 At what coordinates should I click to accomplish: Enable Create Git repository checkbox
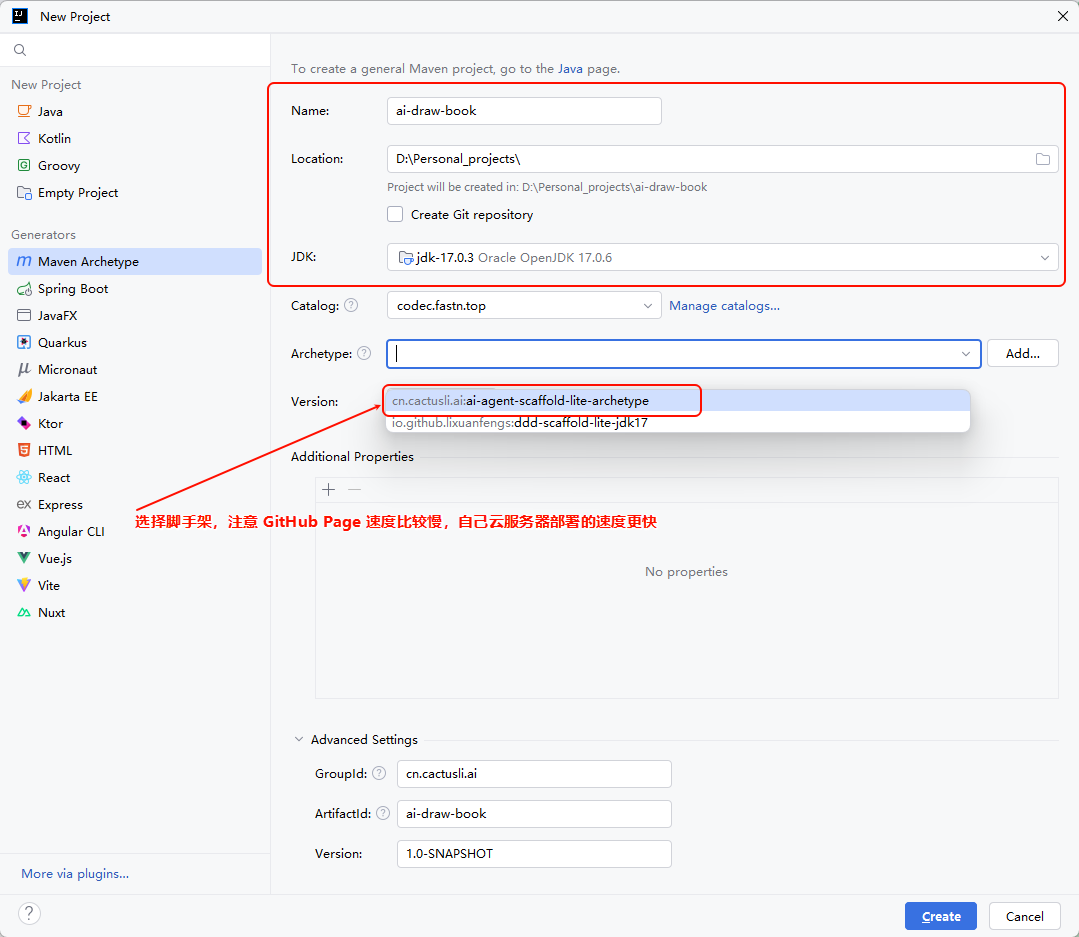point(395,214)
